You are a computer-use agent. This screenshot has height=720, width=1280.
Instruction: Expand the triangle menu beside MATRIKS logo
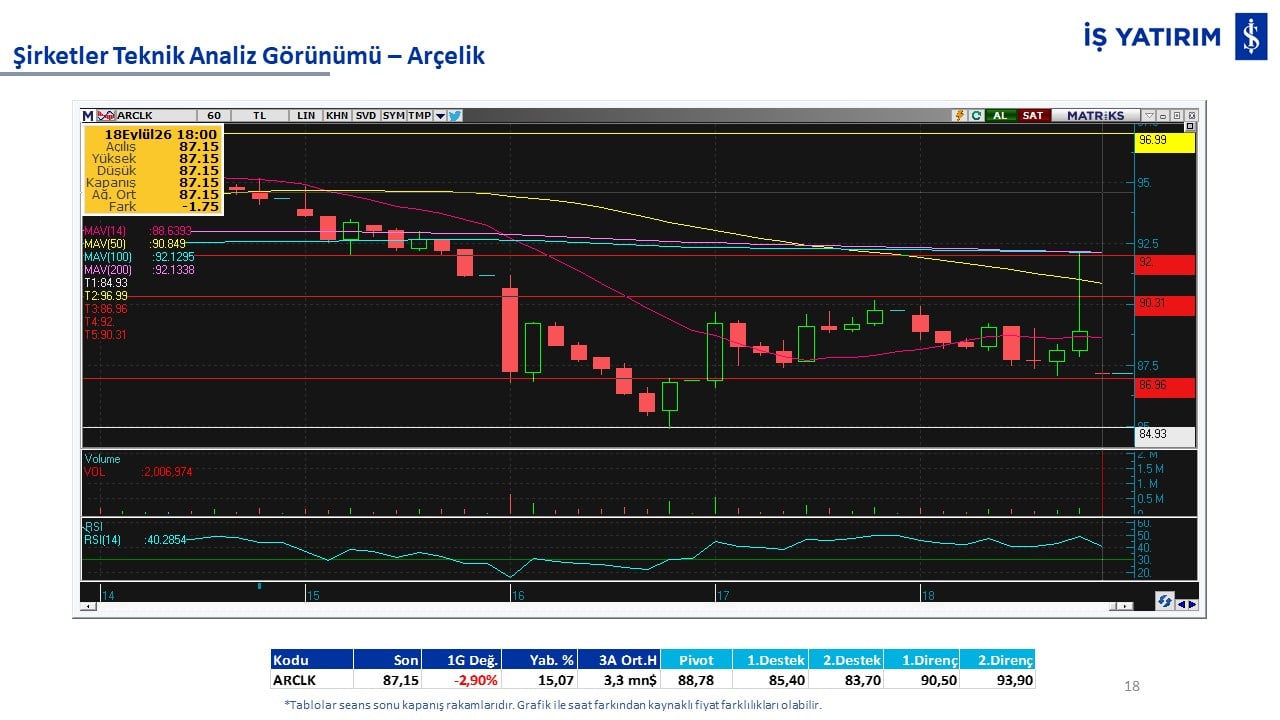click(1149, 115)
